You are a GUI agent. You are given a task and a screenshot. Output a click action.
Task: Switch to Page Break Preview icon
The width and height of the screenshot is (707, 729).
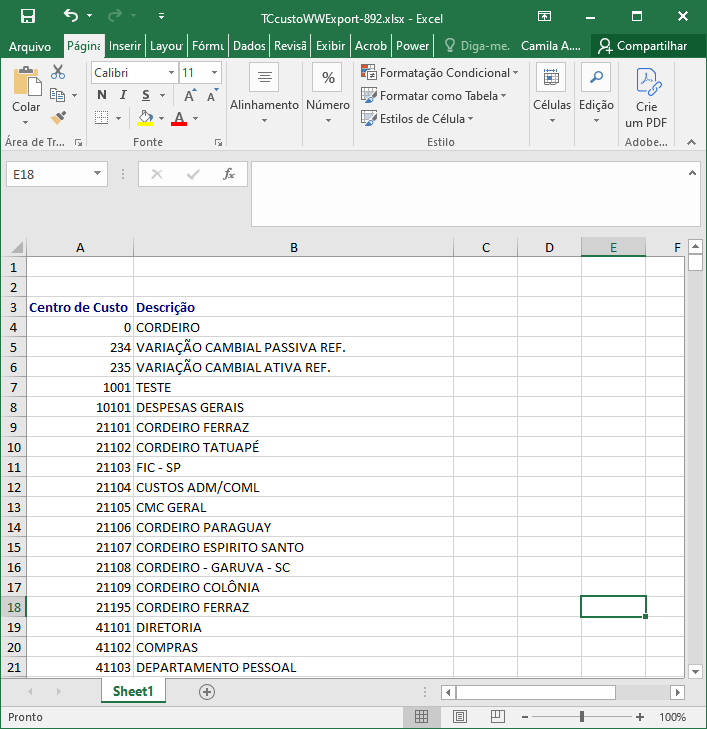pos(498,716)
